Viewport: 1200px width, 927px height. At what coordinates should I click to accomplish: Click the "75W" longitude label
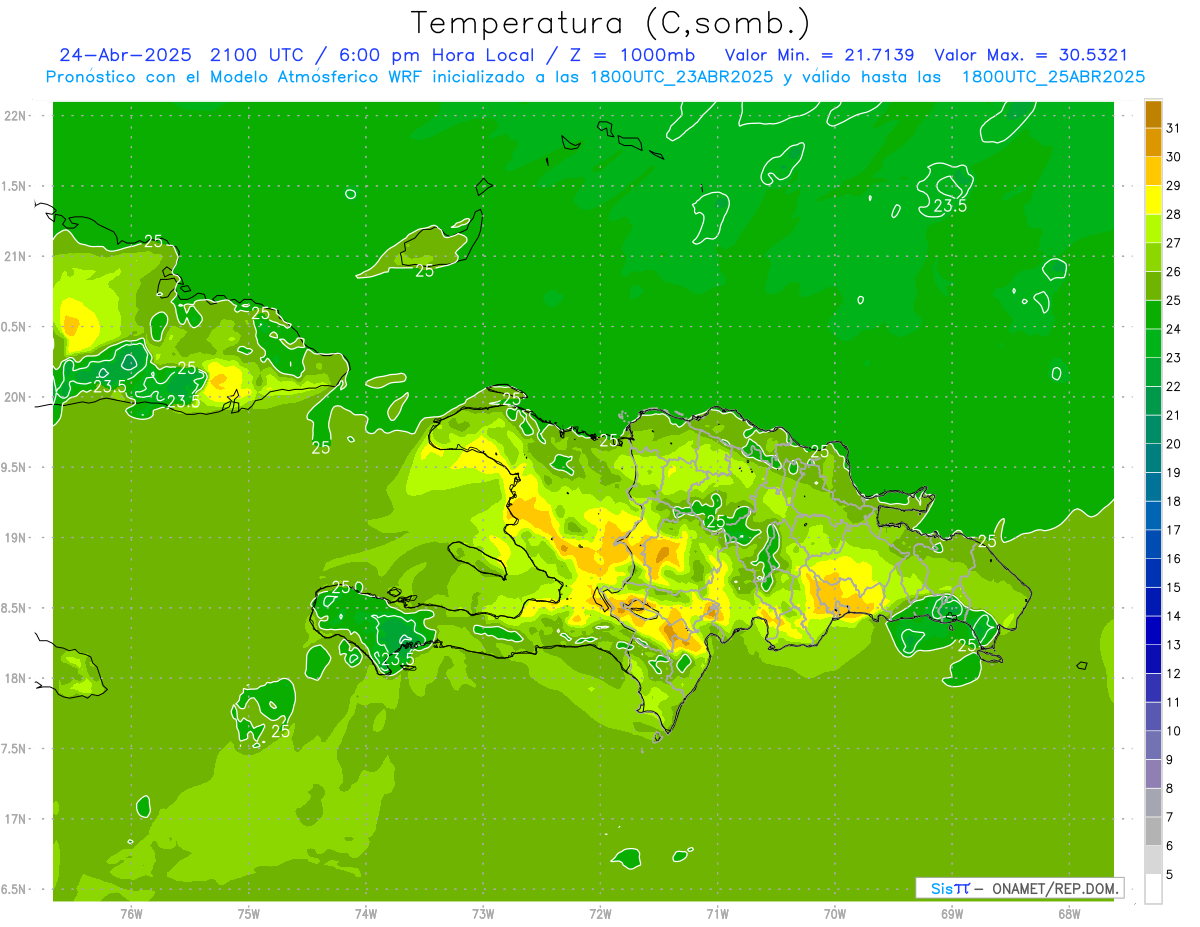pos(249,913)
